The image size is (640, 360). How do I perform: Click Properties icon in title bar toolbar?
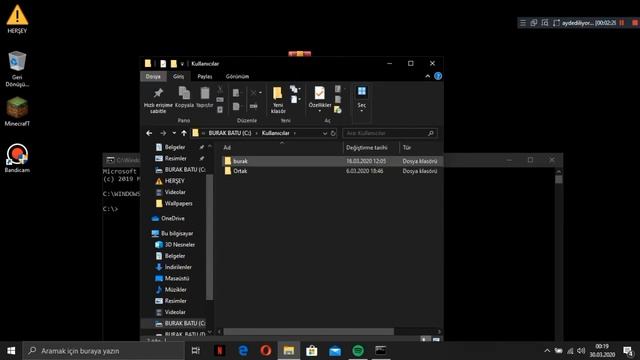pyautogui.click(x=163, y=64)
